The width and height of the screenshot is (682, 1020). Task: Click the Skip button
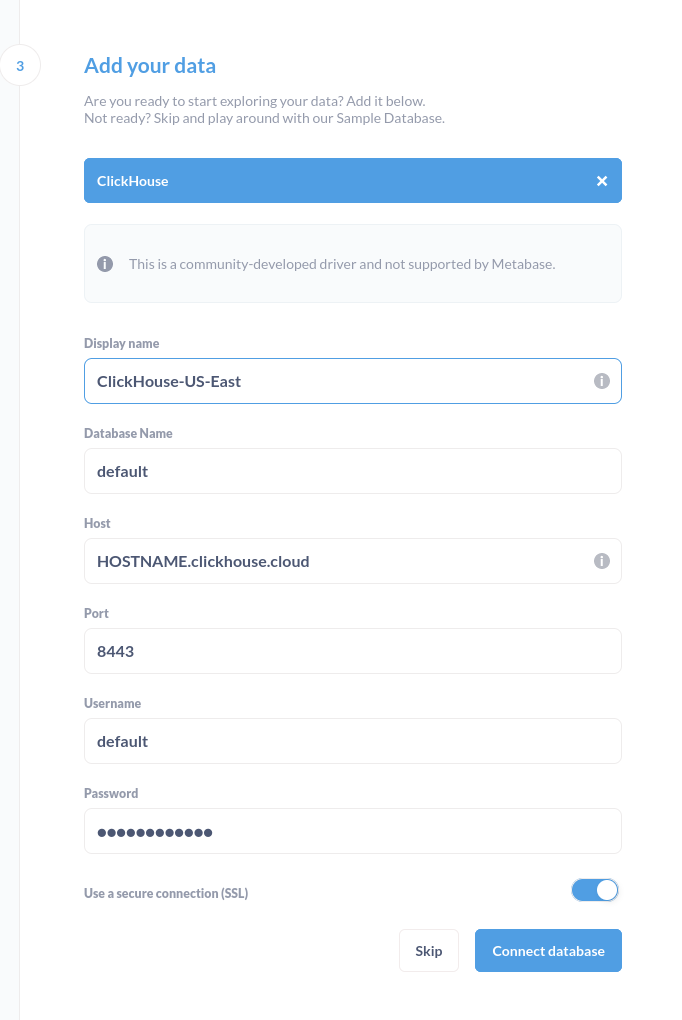428,950
